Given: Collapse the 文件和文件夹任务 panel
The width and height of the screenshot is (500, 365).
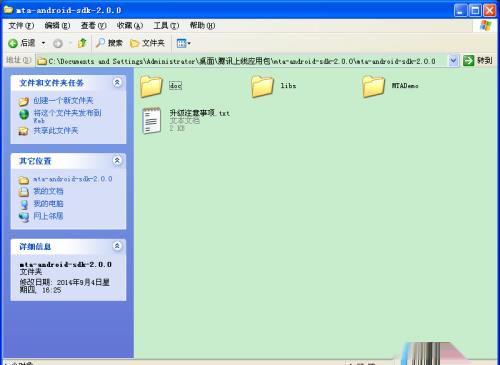Looking at the screenshot, I should pos(117,82).
